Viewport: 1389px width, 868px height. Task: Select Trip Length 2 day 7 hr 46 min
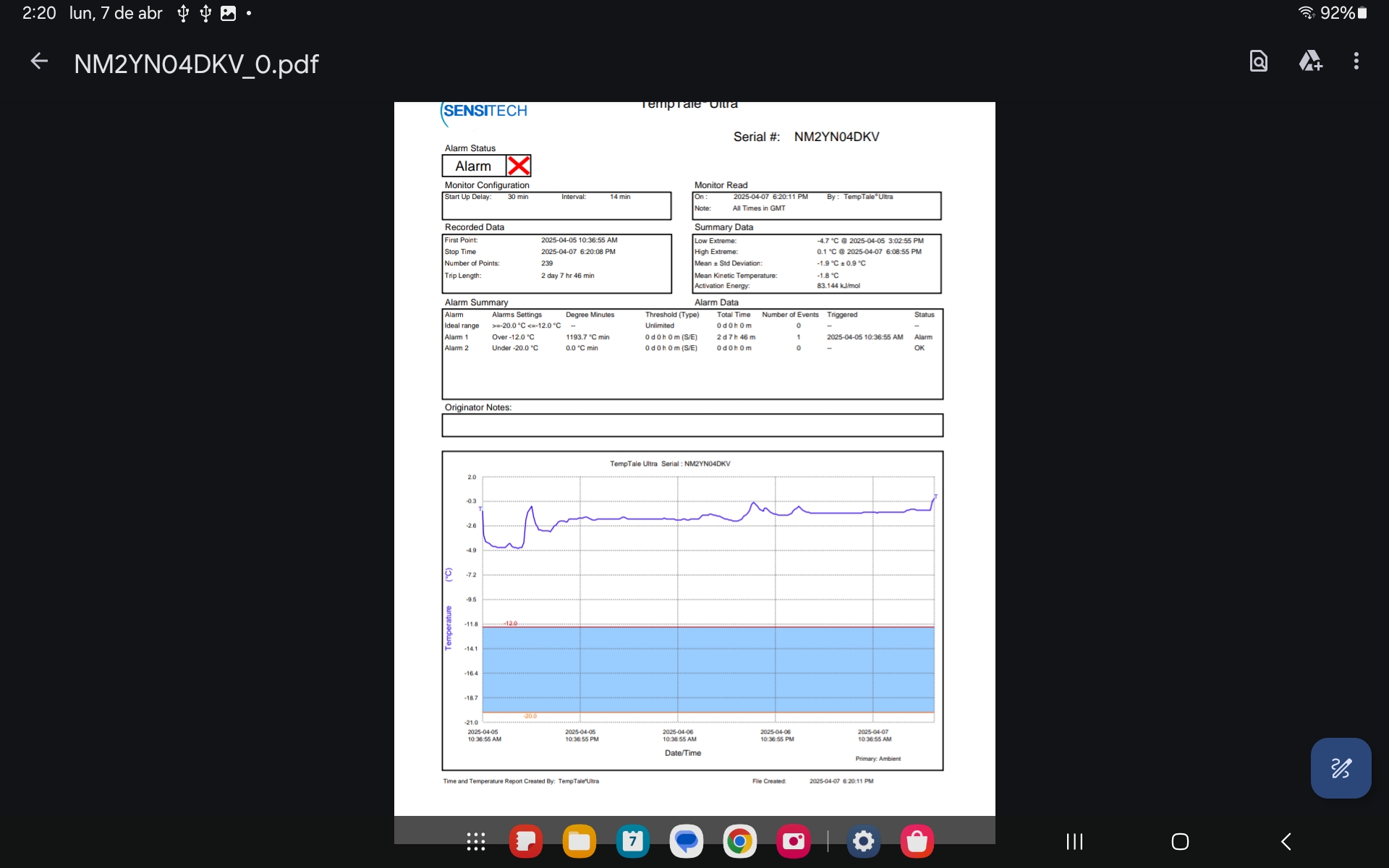click(x=568, y=276)
